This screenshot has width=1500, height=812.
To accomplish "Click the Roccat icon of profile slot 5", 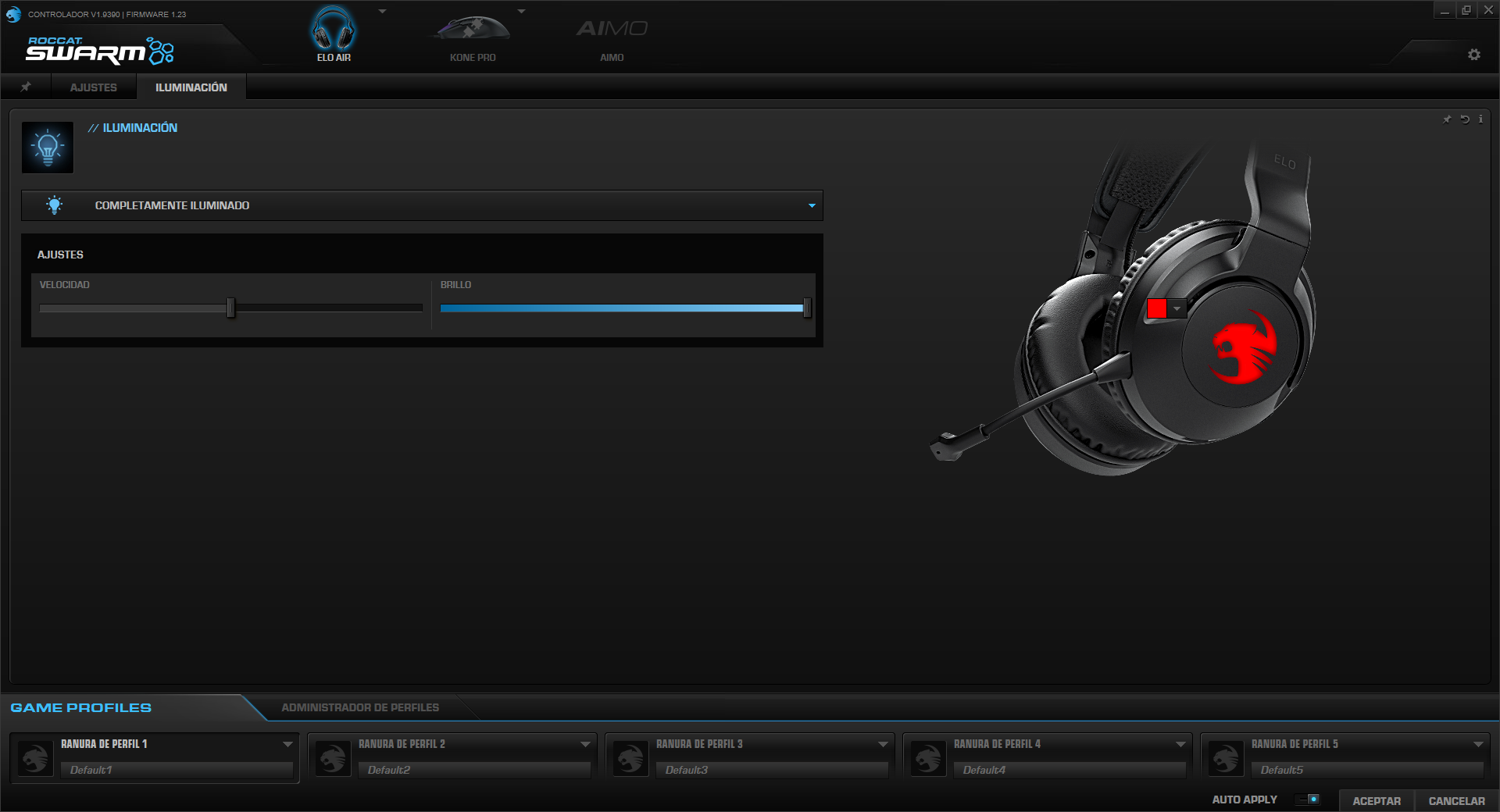I will point(1226,758).
